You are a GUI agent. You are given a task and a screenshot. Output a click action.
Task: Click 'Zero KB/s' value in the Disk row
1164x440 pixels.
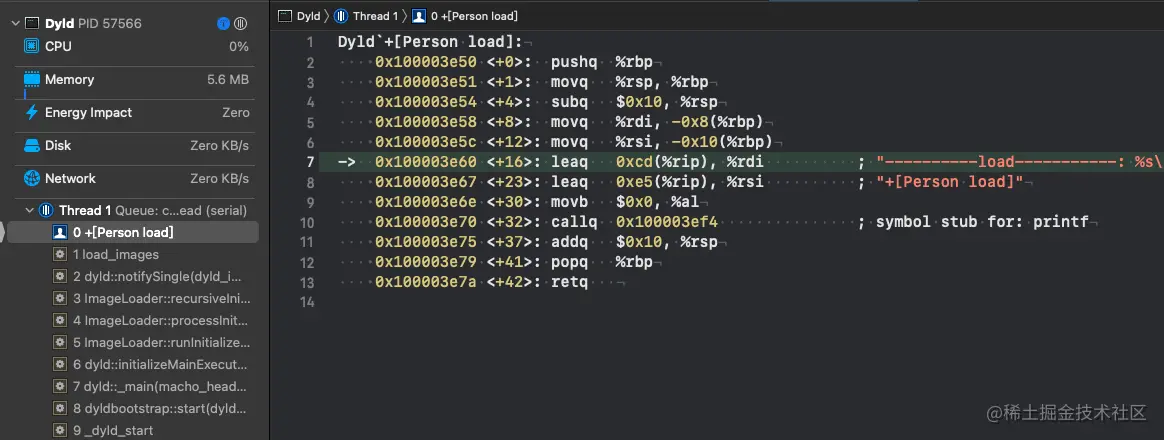coord(220,145)
